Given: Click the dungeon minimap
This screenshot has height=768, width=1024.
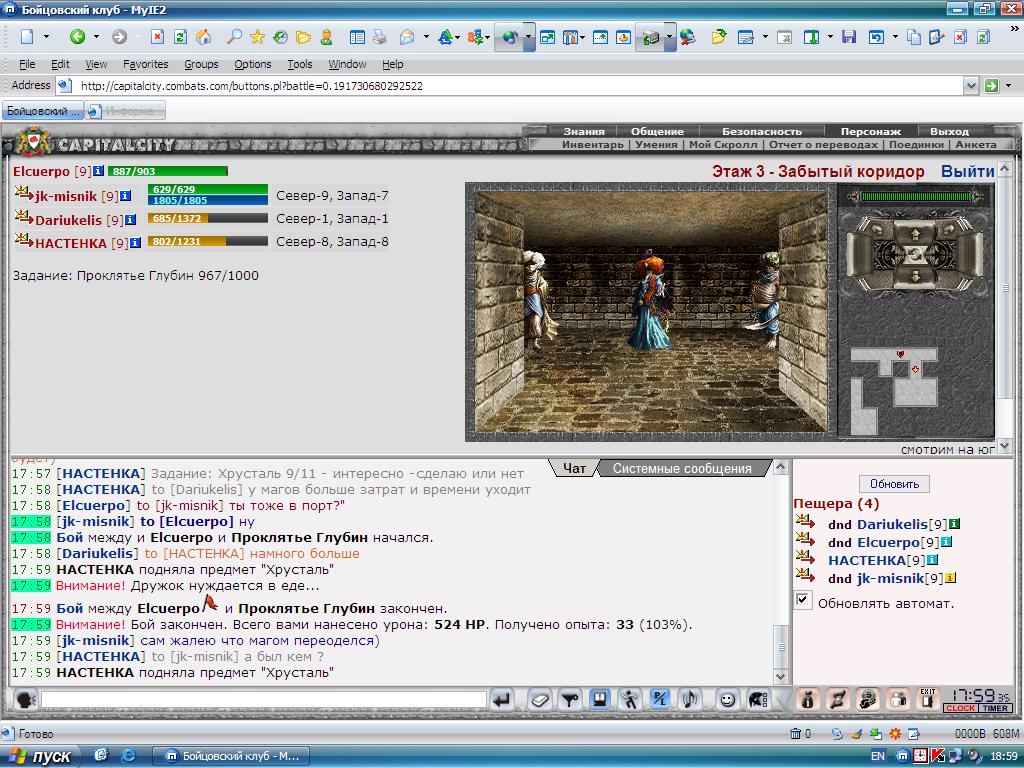Looking at the screenshot, I should [x=895, y=389].
